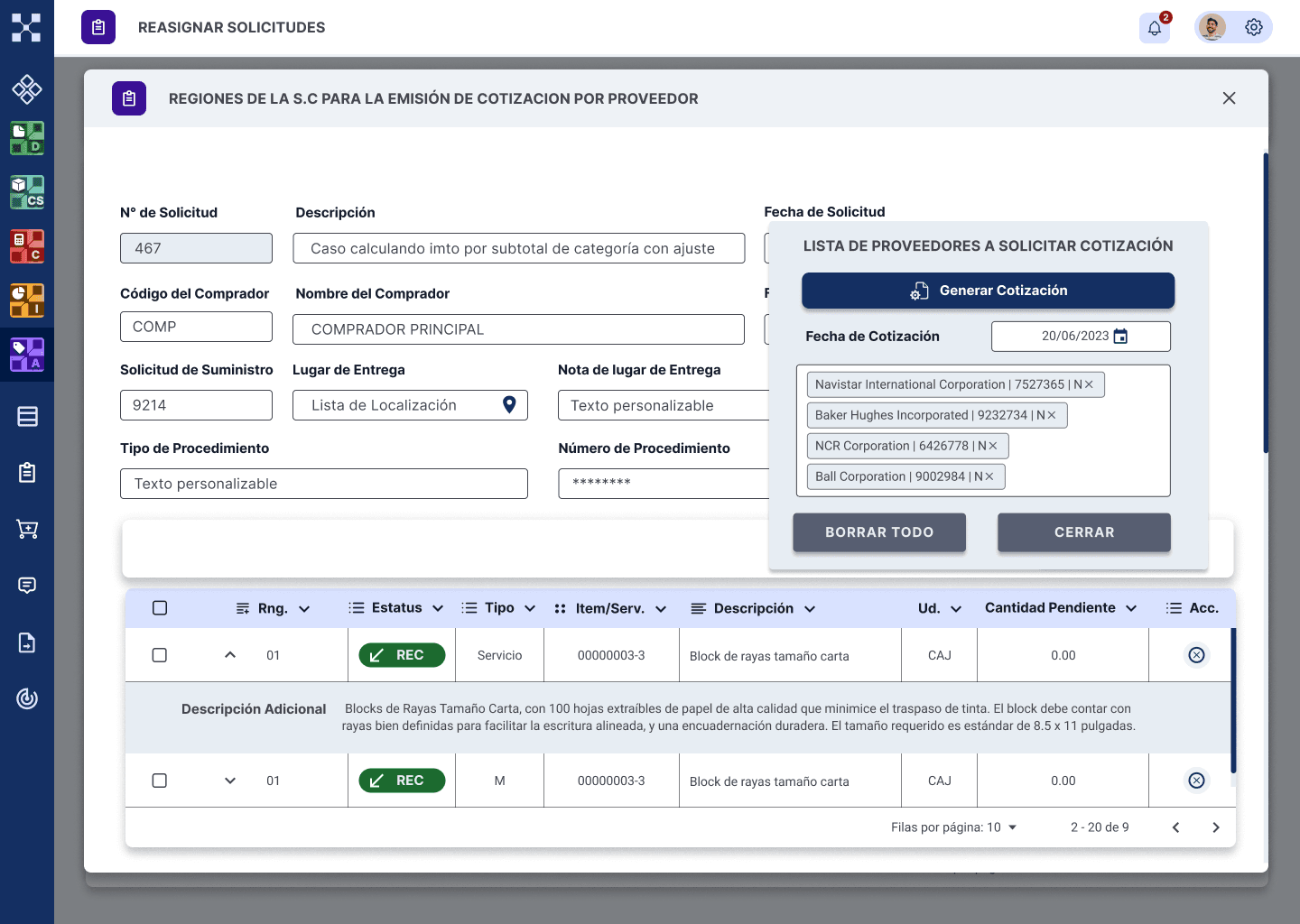
Task: Open the Descripción column header menu
Action: point(810,609)
